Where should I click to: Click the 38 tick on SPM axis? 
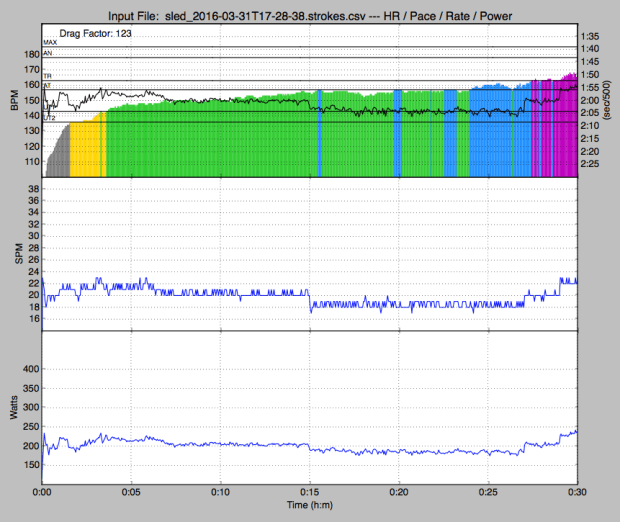[31, 189]
